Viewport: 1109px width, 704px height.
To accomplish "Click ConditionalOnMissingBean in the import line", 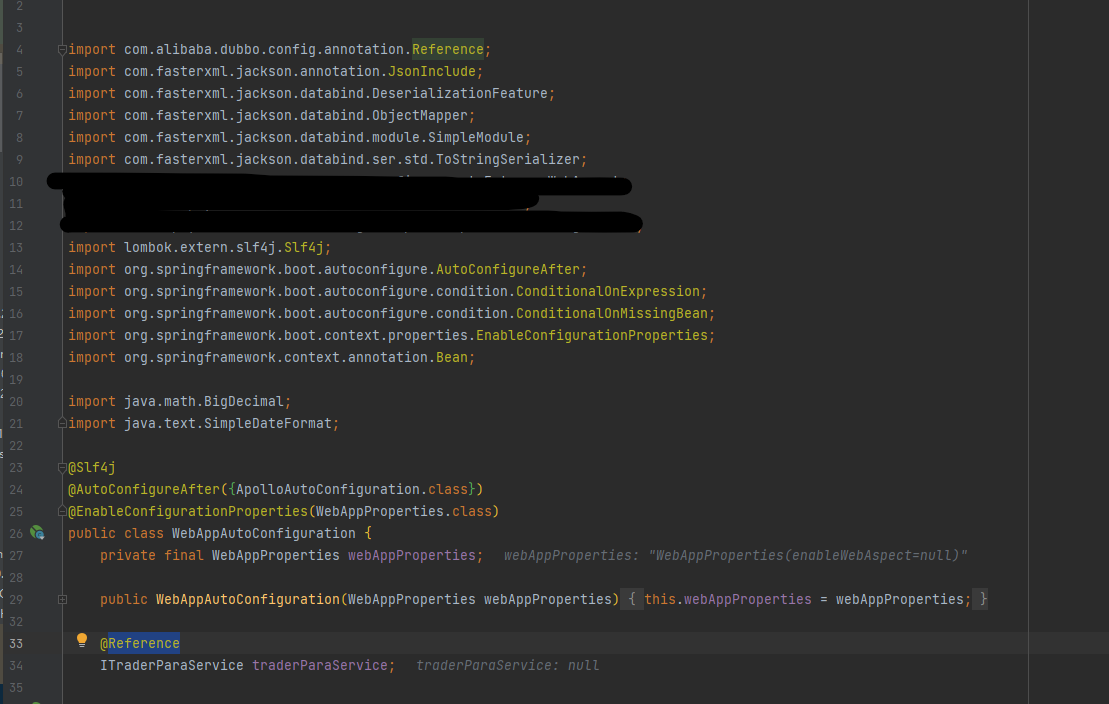I will click(612, 313).
